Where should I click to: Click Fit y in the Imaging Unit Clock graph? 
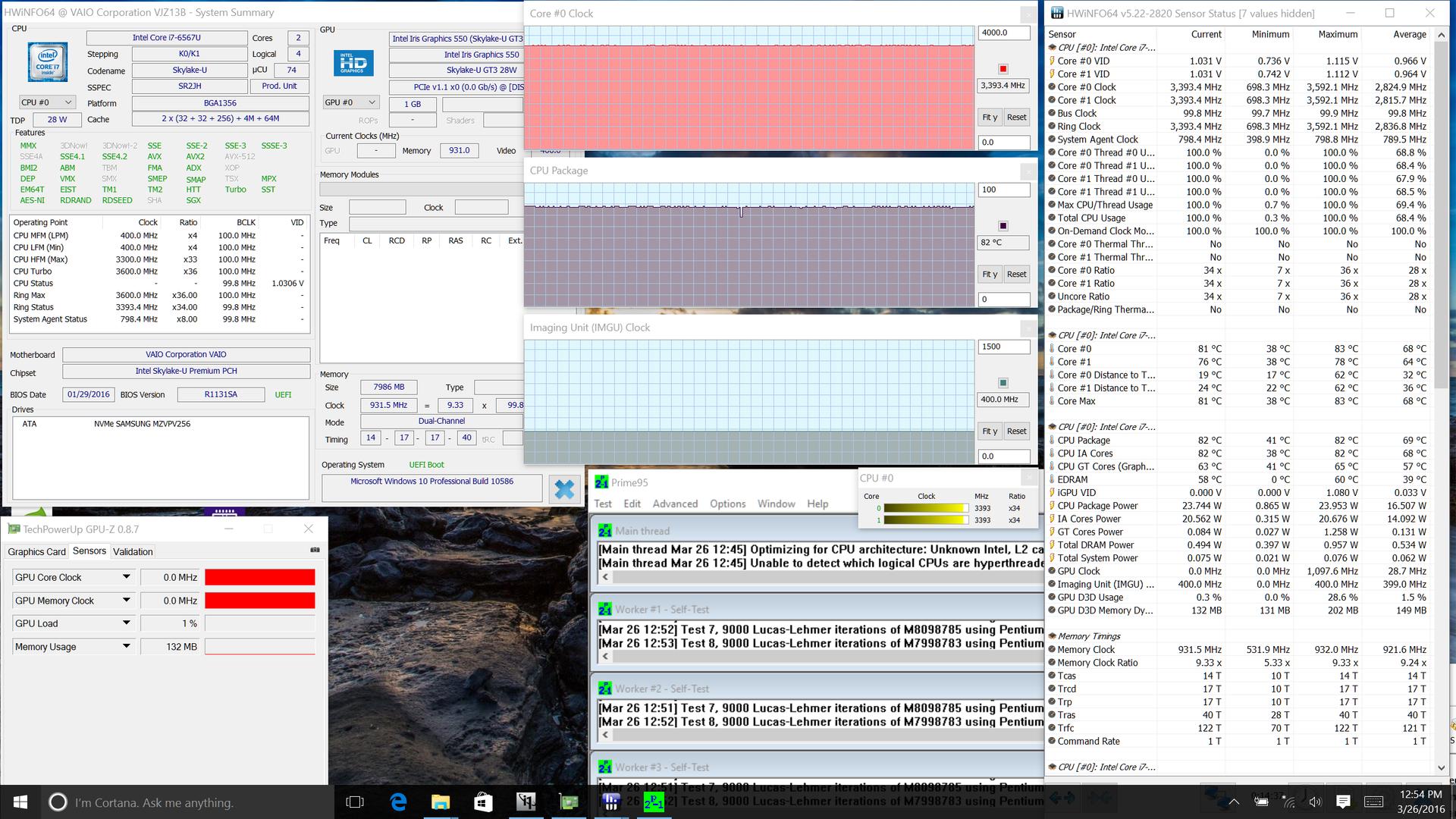coord(990,431)
